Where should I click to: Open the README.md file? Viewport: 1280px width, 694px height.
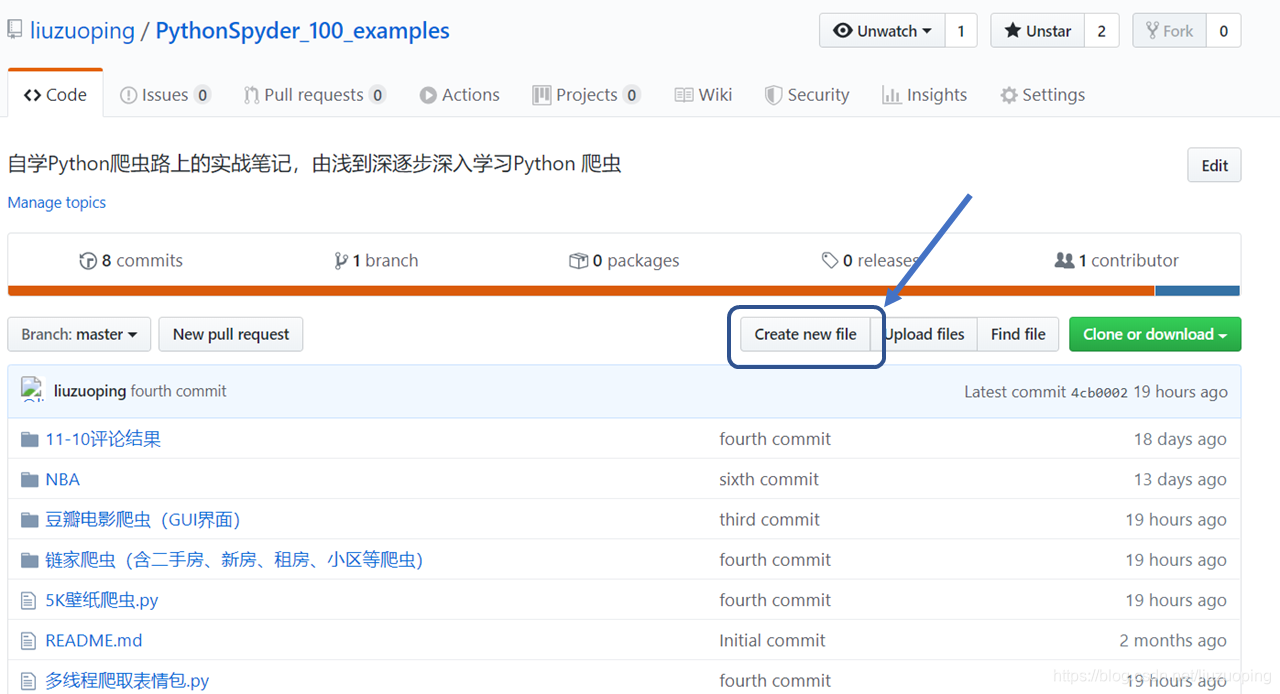click(x=94, y=641)
